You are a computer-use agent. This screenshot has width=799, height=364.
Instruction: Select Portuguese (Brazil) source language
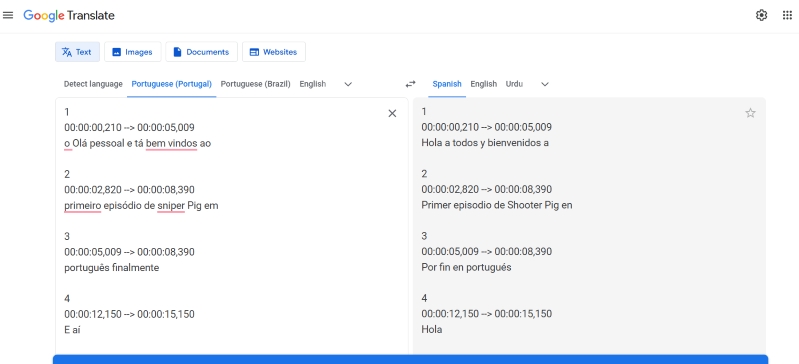pyautogui.click(x=255, y=84)
